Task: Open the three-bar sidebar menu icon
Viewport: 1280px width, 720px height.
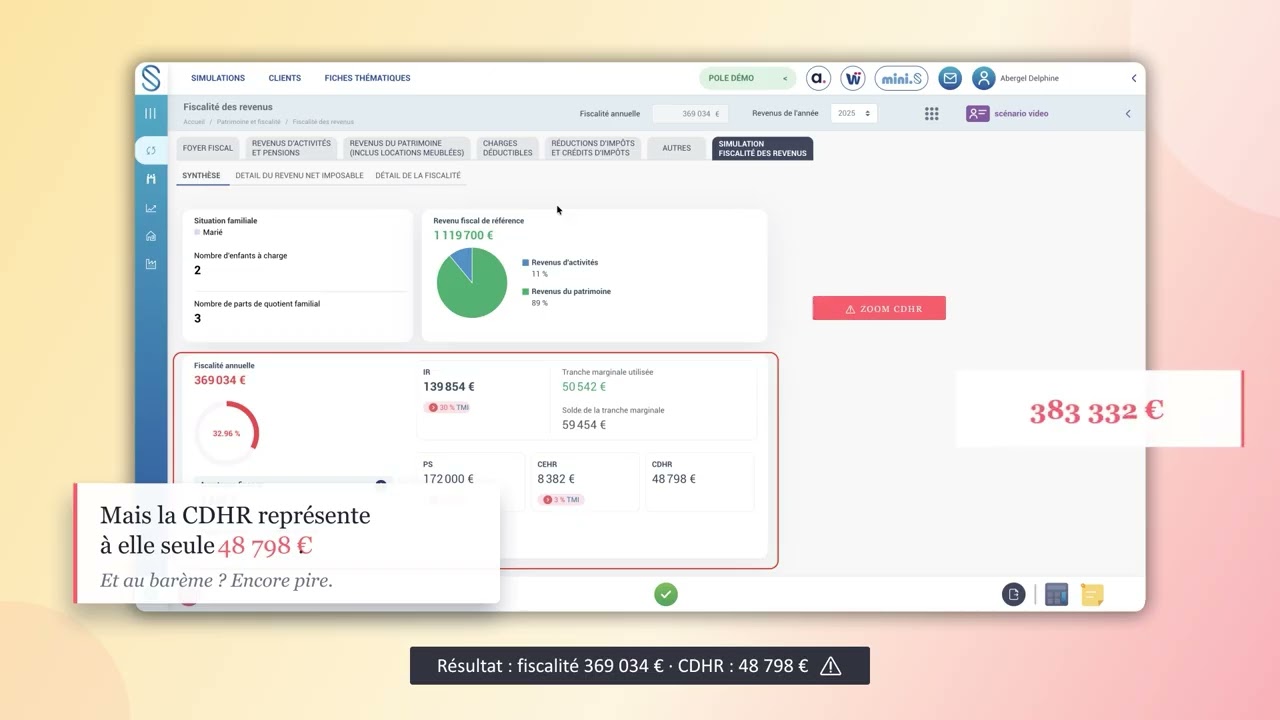Action: coord(151,114)
